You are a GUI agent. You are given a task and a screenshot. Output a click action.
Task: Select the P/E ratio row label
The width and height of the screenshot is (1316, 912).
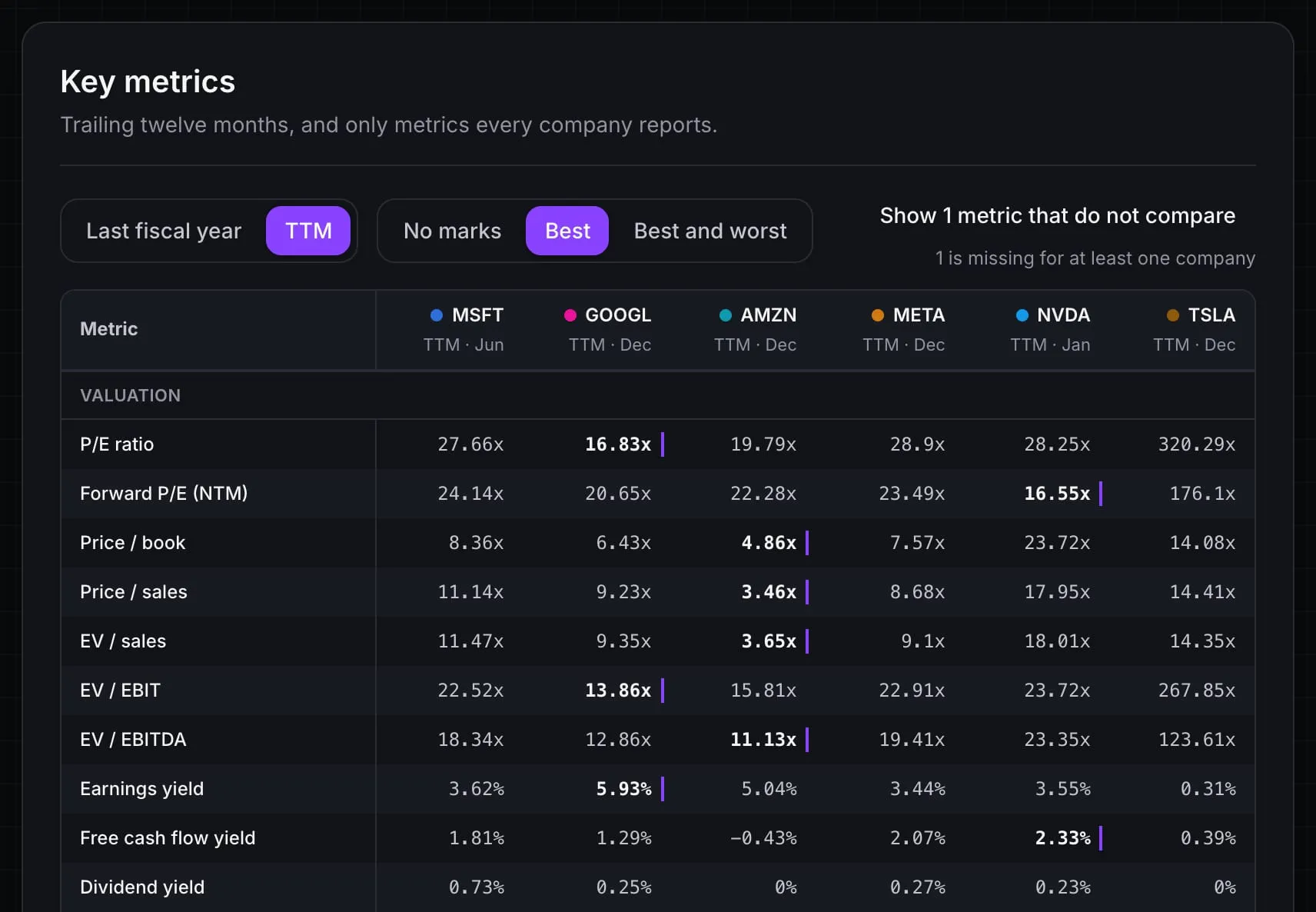[x=117, y=444]
